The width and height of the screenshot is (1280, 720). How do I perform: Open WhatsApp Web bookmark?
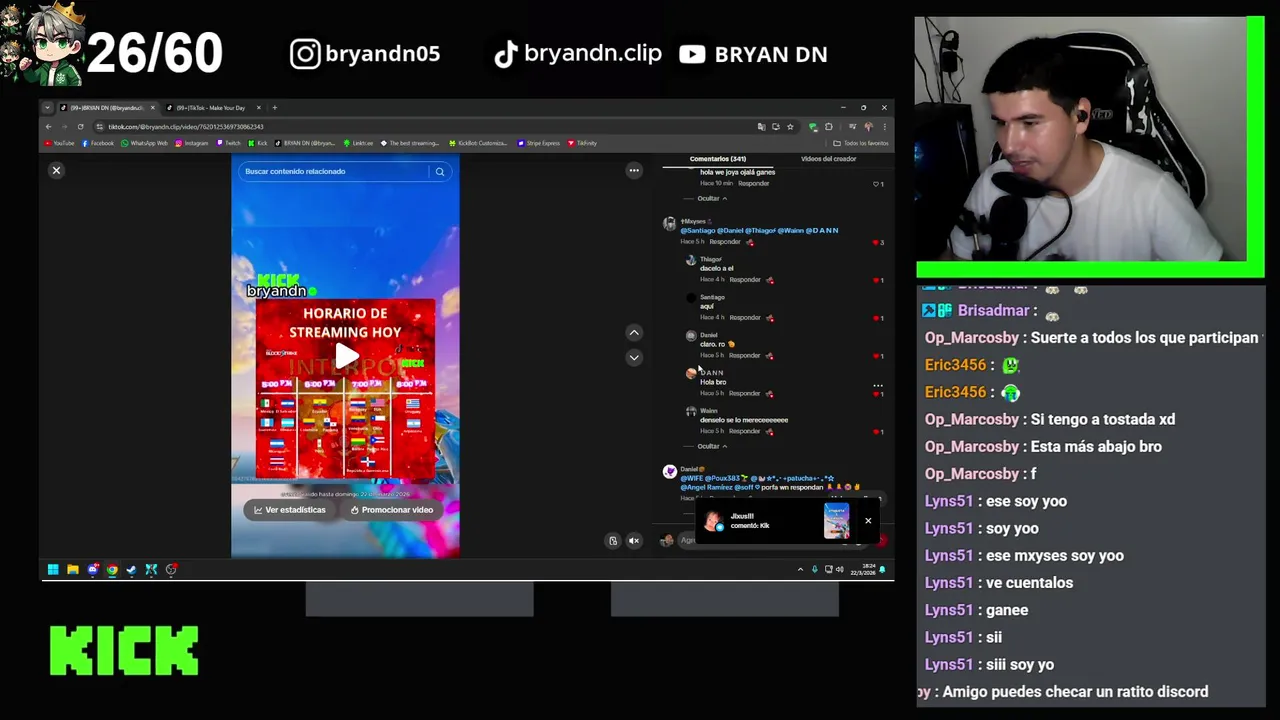click(145, 143)
